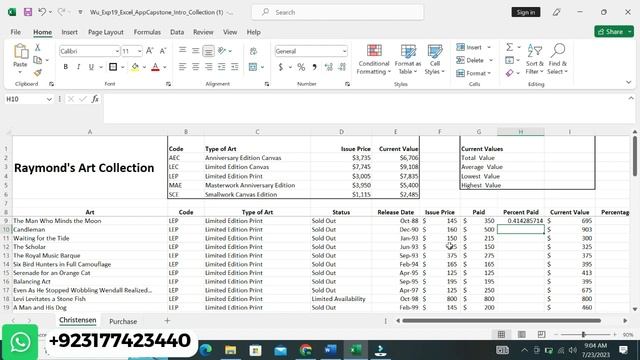
Task: Click Insert cells button
Action: pos(473,47)
